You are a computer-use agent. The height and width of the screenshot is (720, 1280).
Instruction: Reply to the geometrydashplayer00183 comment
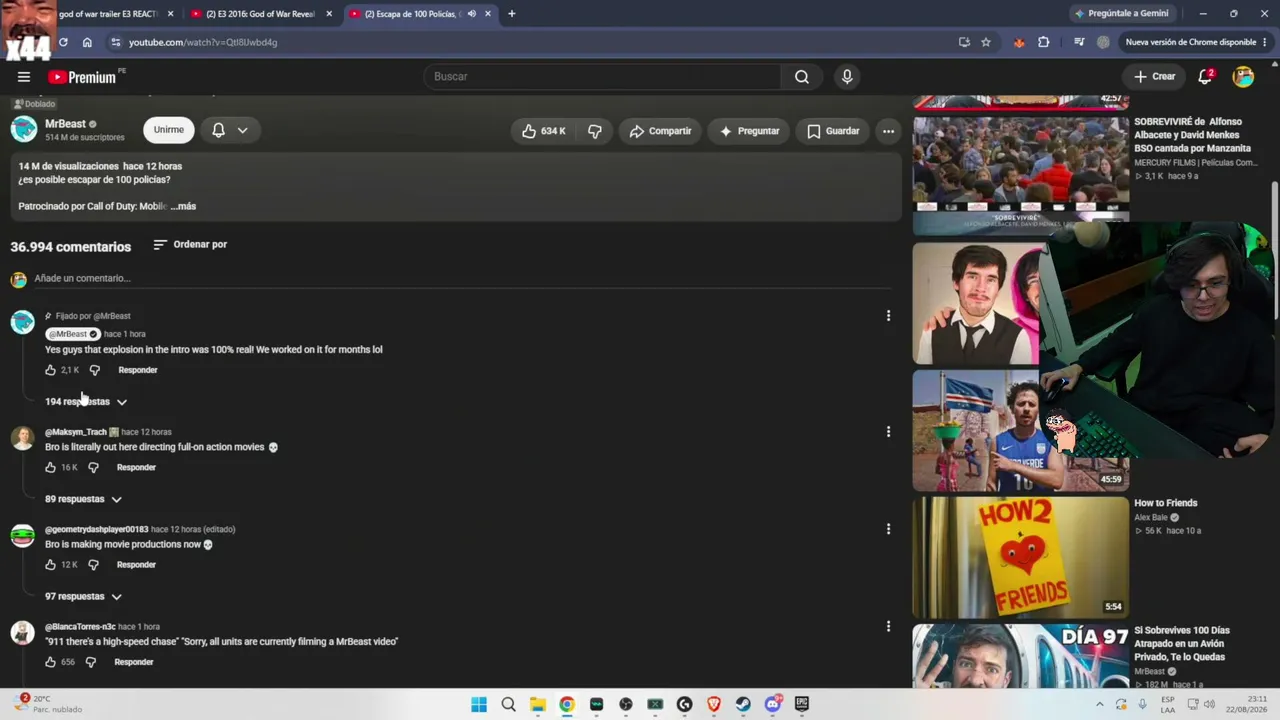pyautogui.click(x=136, y=565)
